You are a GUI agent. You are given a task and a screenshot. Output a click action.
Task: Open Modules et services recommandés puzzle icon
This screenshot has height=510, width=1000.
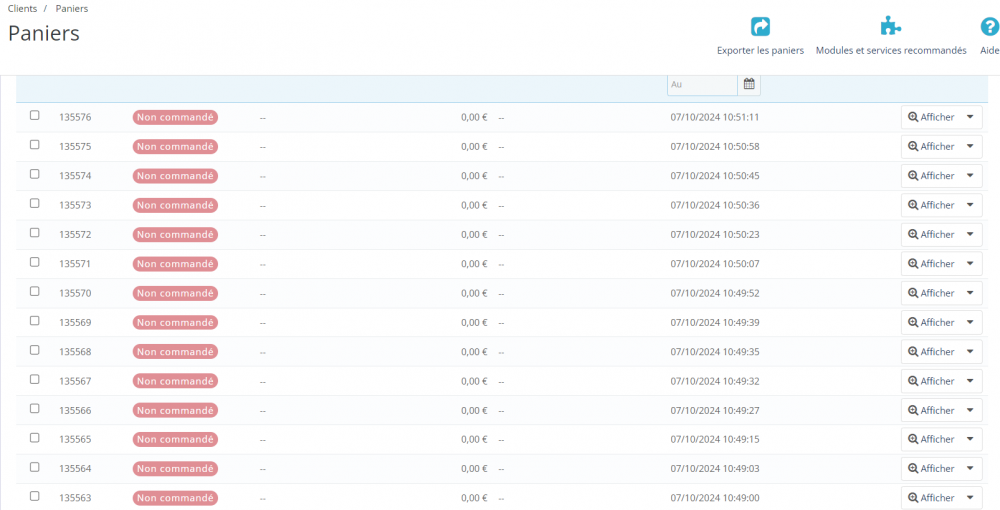click(x=891, y=27)
